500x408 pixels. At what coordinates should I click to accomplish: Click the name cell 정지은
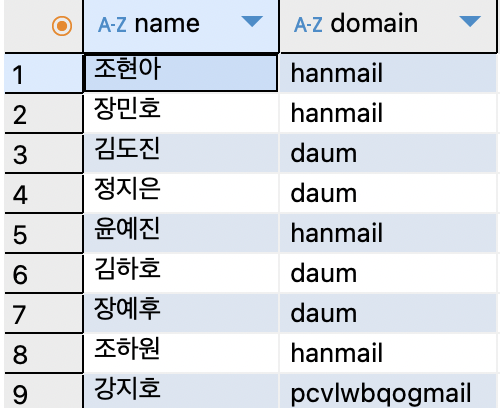pos(181,193)
